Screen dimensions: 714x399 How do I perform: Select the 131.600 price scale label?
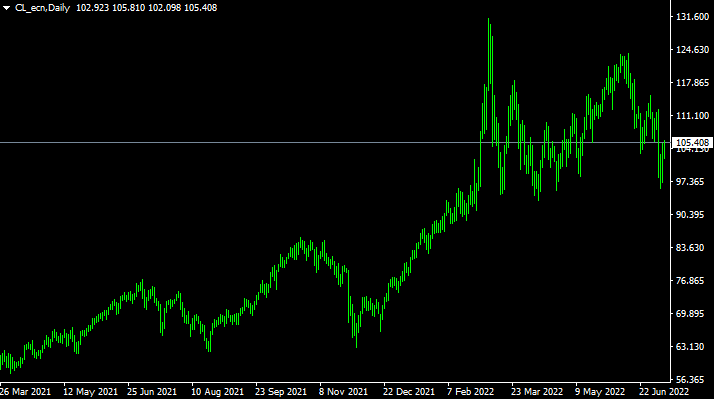693,17
